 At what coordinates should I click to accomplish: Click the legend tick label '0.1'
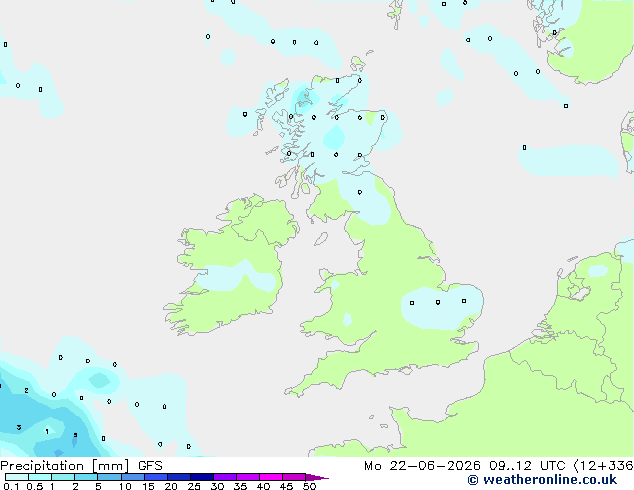click(x=11, y=486)
